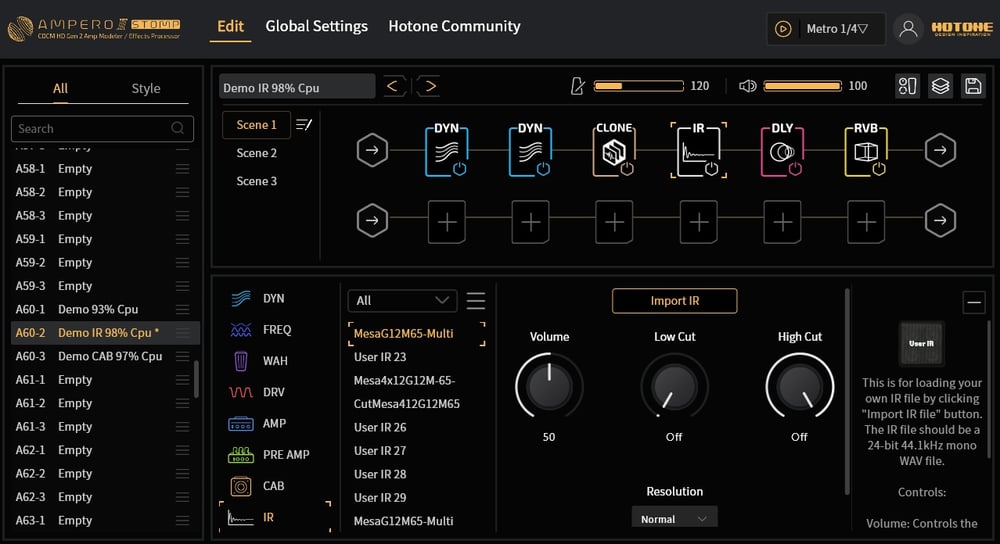Select Scene 2
Image resolution: width=1000 pixels, height=544 pixels.
256,153
